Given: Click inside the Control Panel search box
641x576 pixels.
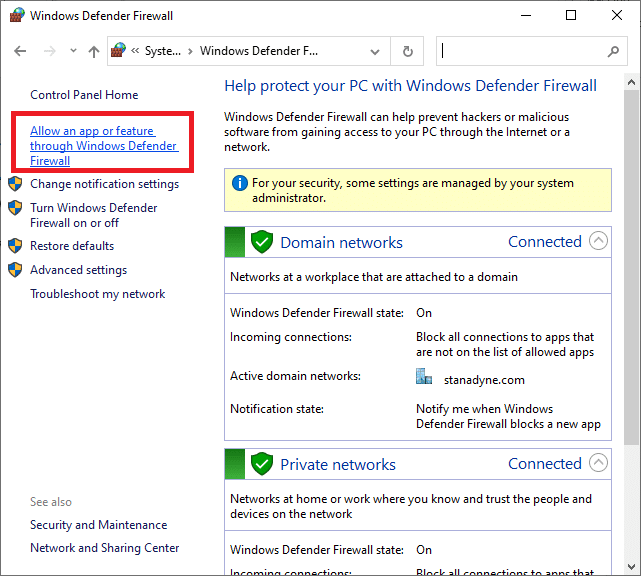Looking at the screenshot, I should pos(520,51).
